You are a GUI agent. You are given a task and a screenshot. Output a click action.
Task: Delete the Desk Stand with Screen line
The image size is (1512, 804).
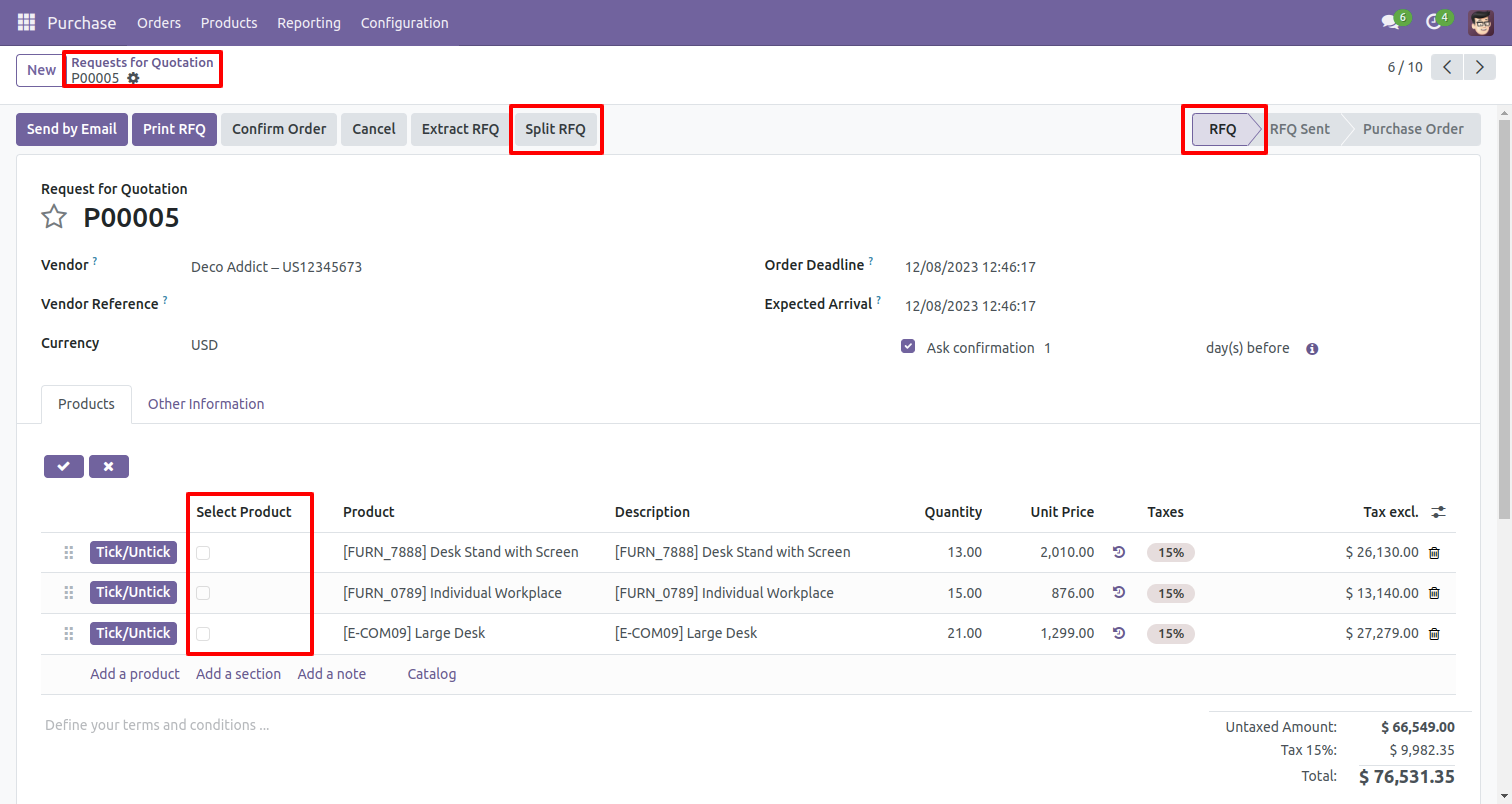click(x=1434, y=552)
